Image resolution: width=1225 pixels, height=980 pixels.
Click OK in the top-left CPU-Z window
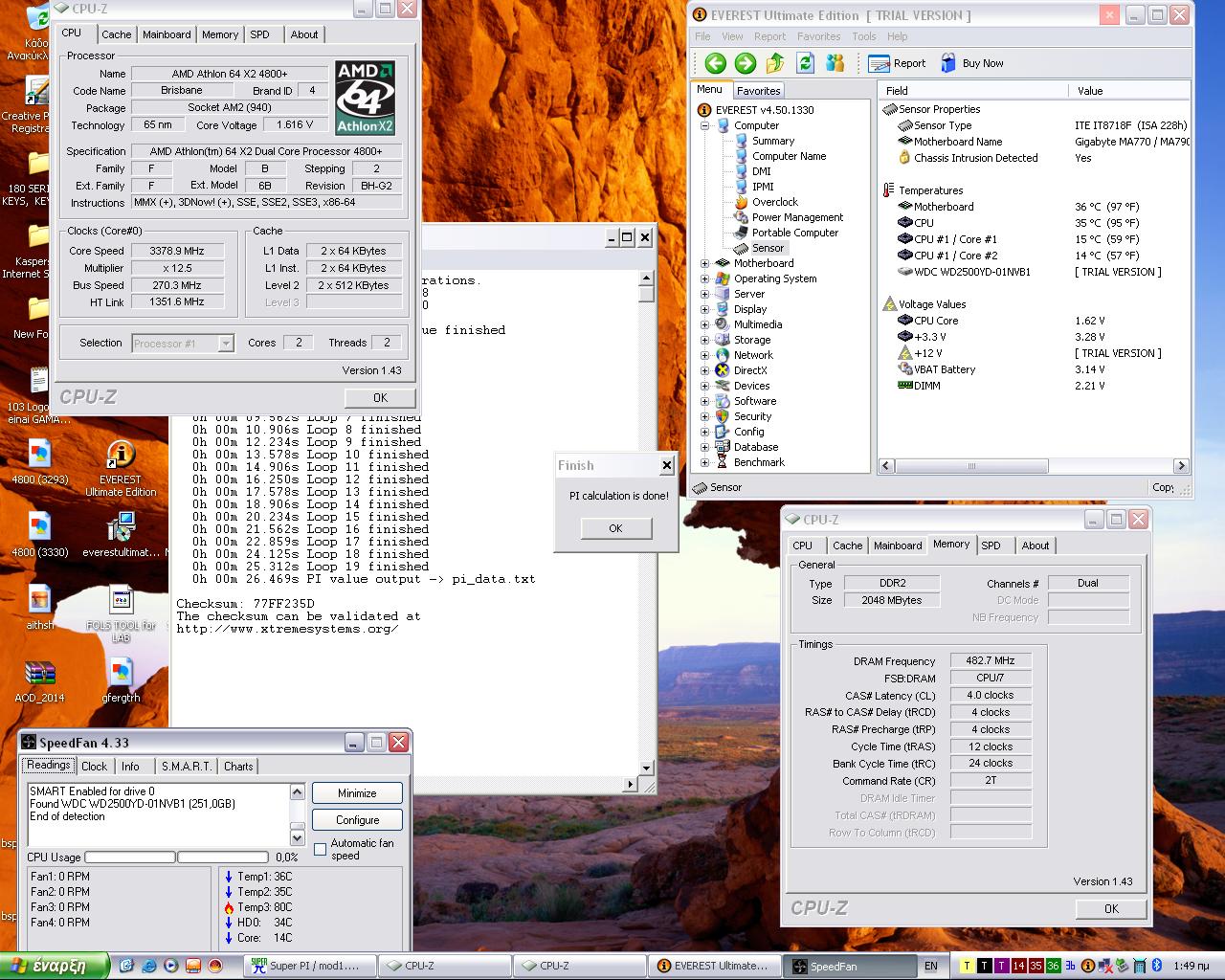tap(380, 398)
